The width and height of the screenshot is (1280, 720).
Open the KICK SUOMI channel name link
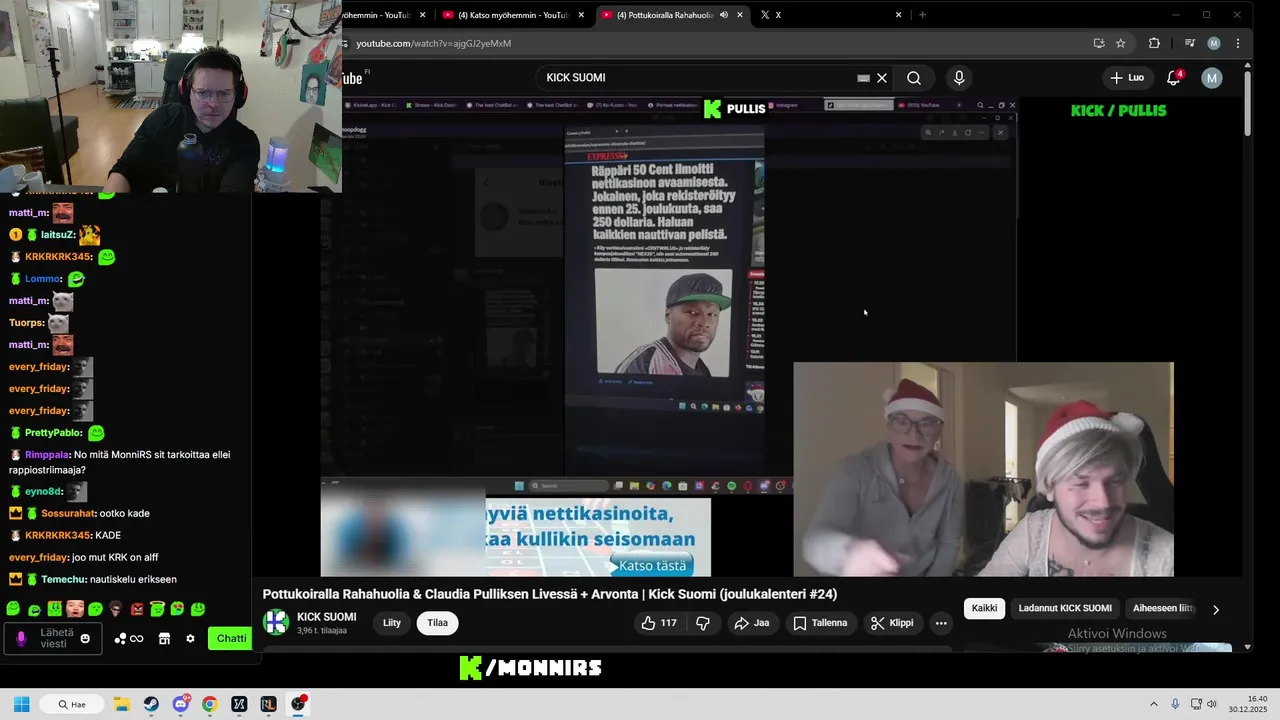click(327, 617)
